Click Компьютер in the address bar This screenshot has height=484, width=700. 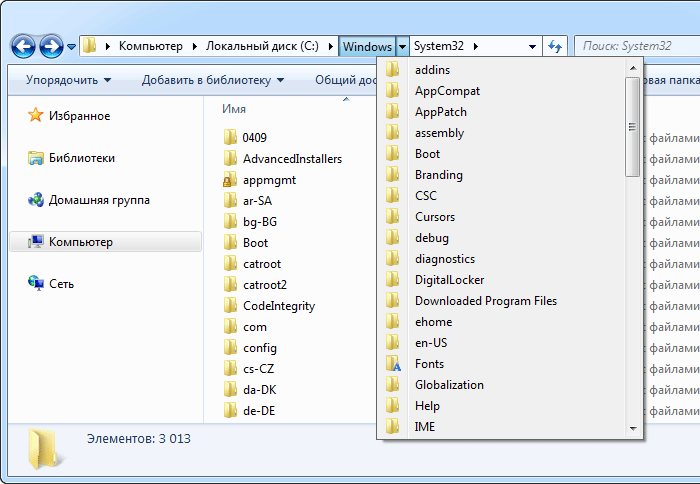(150, 46)
